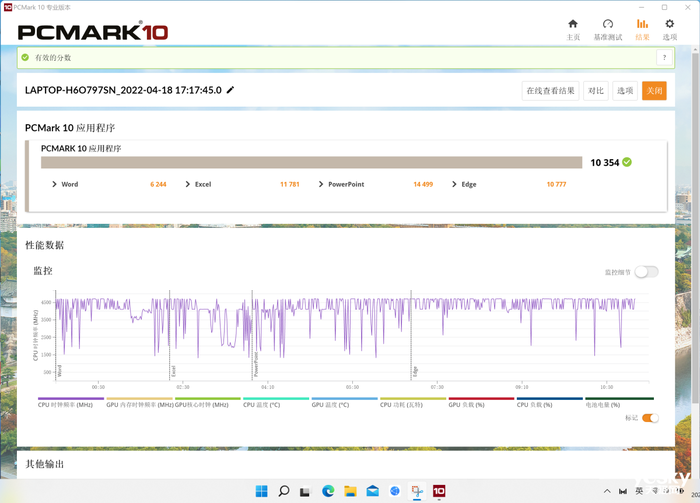This screenshot has width=700, height=503.
Task: Click the PowerPoint score value 14 499
Action: pyautogui.click(x=423, y=184)
